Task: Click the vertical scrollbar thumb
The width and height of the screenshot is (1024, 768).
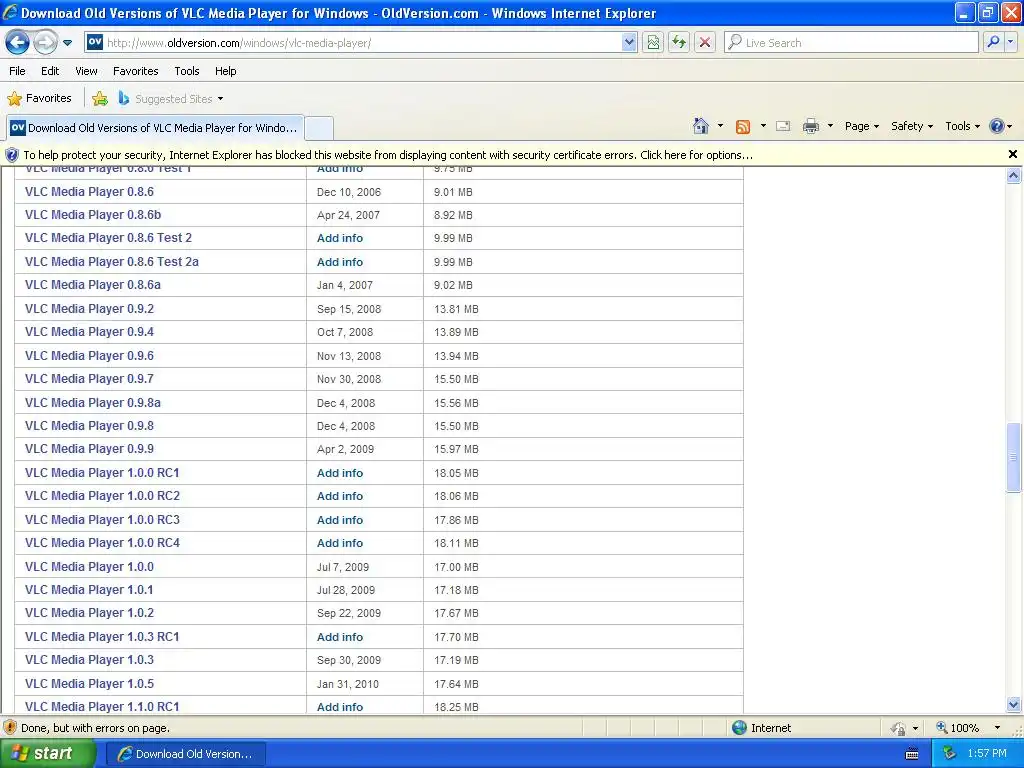Action: tap(1014, 457)
